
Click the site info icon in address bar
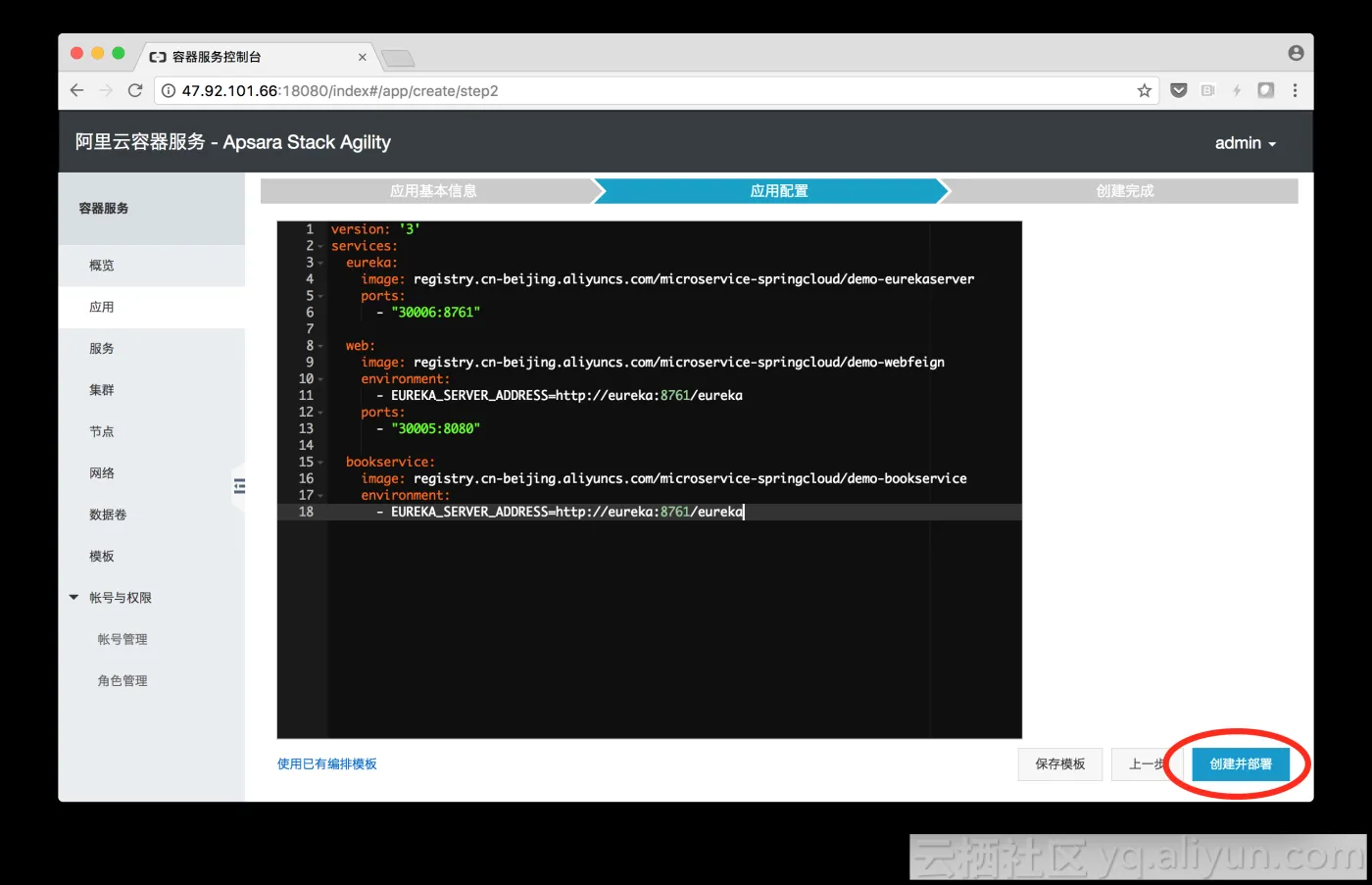point(169,90)
